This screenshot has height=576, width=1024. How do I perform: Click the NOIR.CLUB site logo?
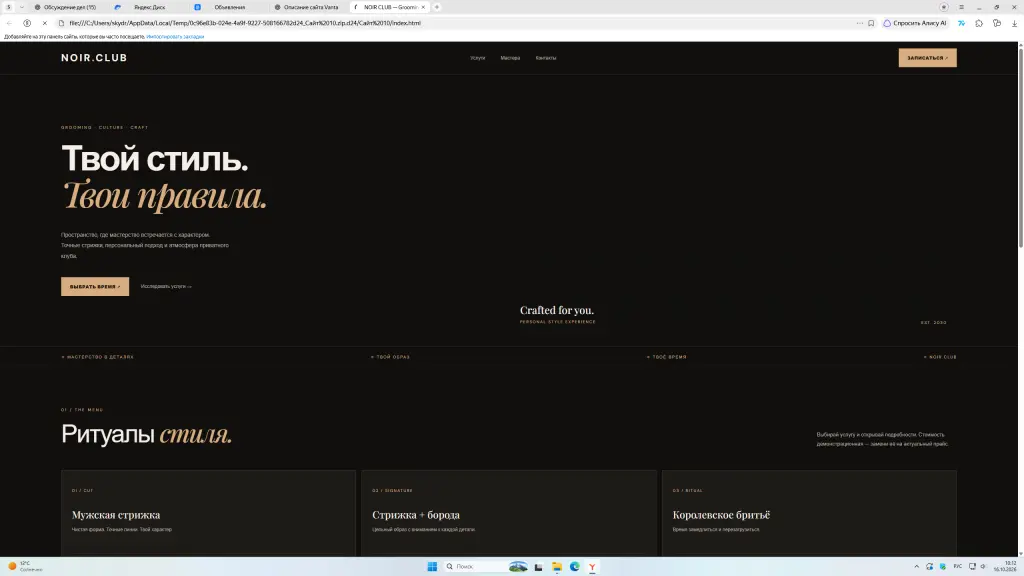point(94,57)
